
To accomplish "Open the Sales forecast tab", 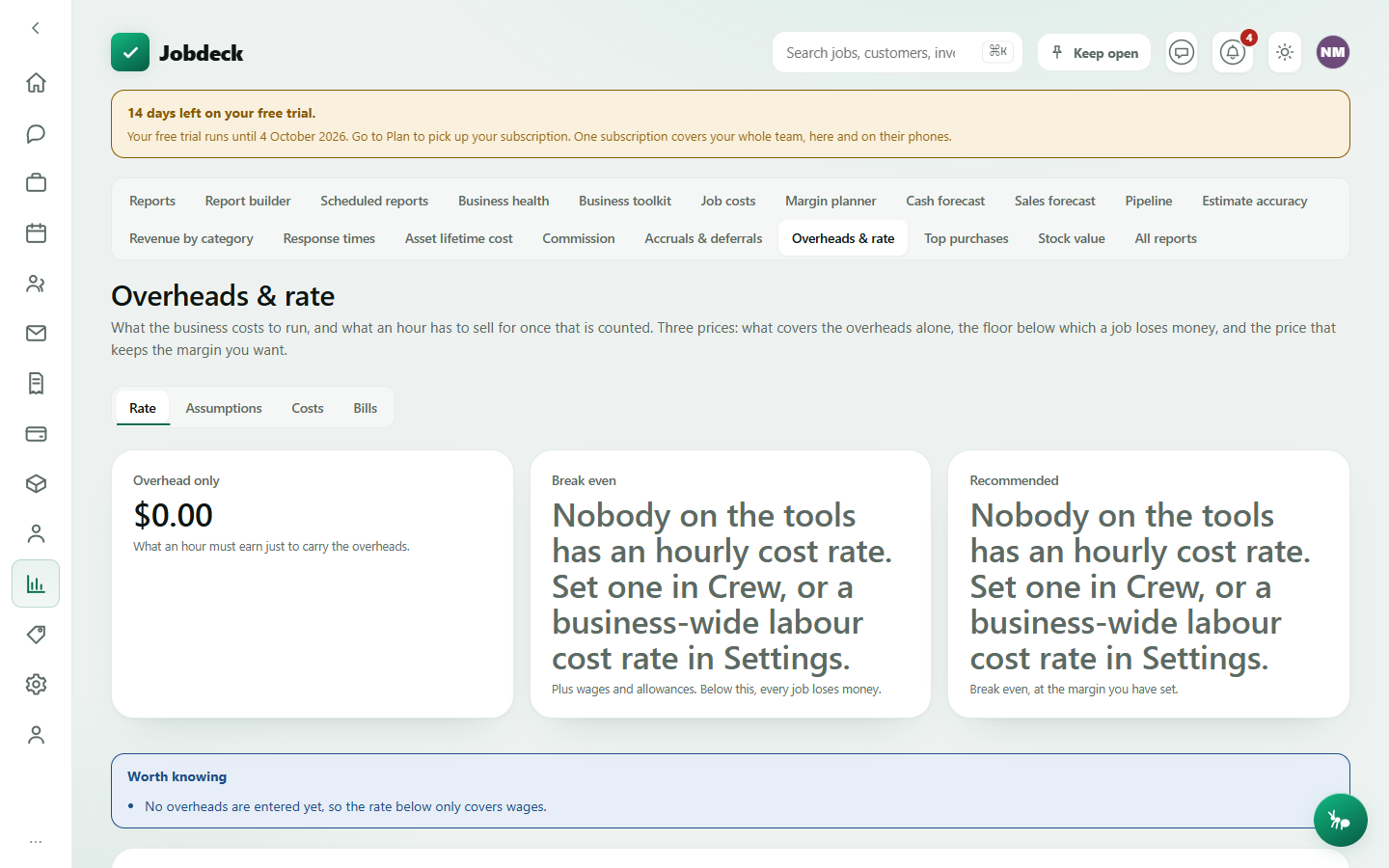I will coord(1055,201).
